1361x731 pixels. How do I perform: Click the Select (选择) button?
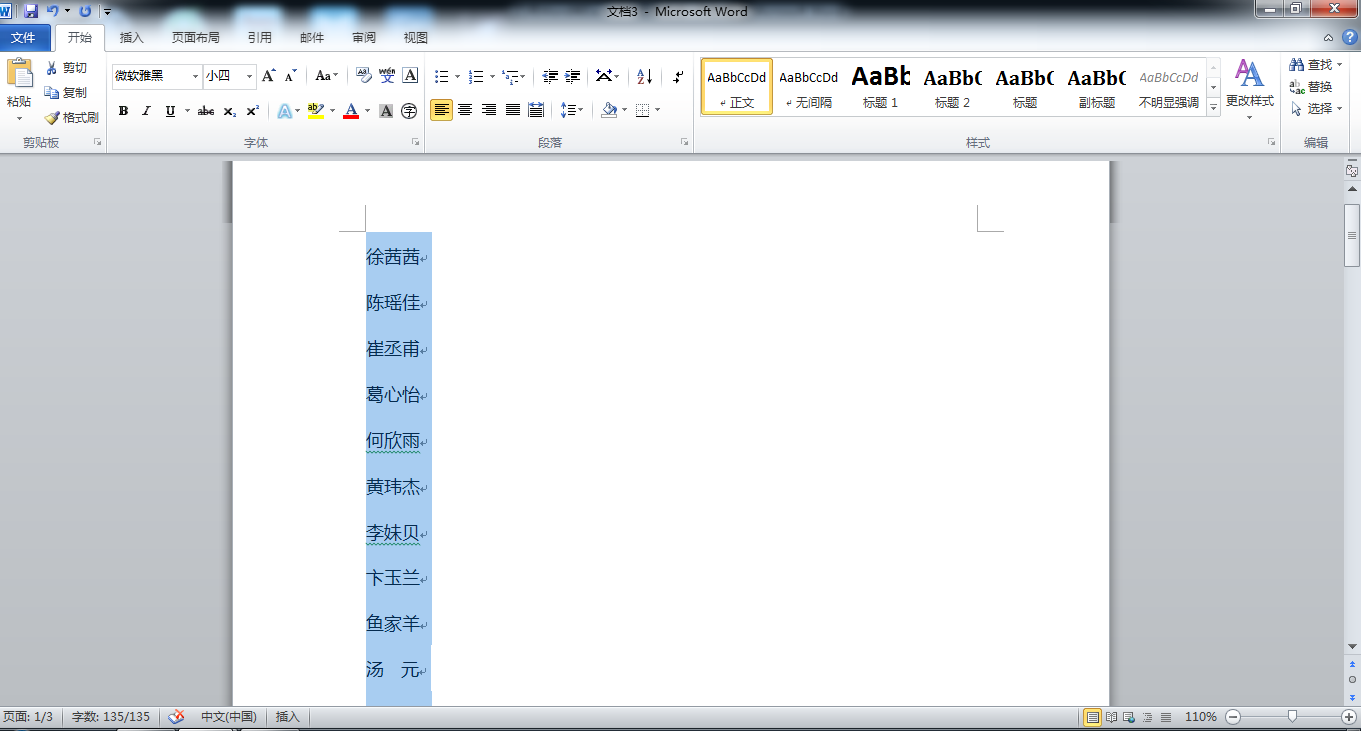coord(1315,108)
